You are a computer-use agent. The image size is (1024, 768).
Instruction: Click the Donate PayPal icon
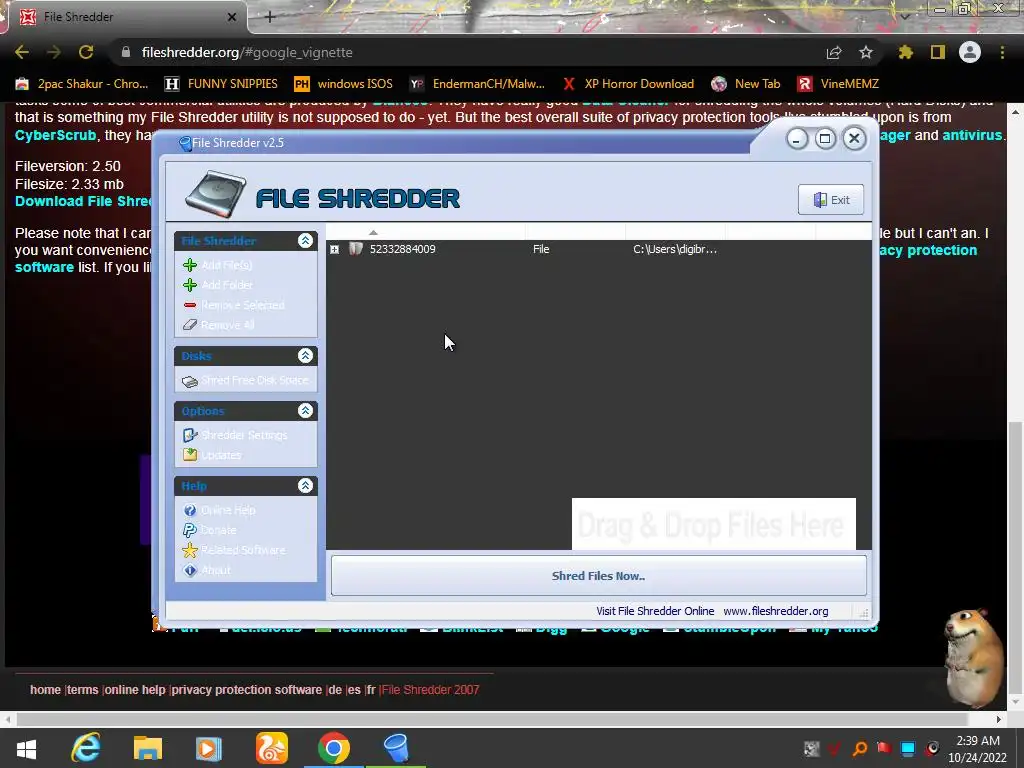(190, 530)
